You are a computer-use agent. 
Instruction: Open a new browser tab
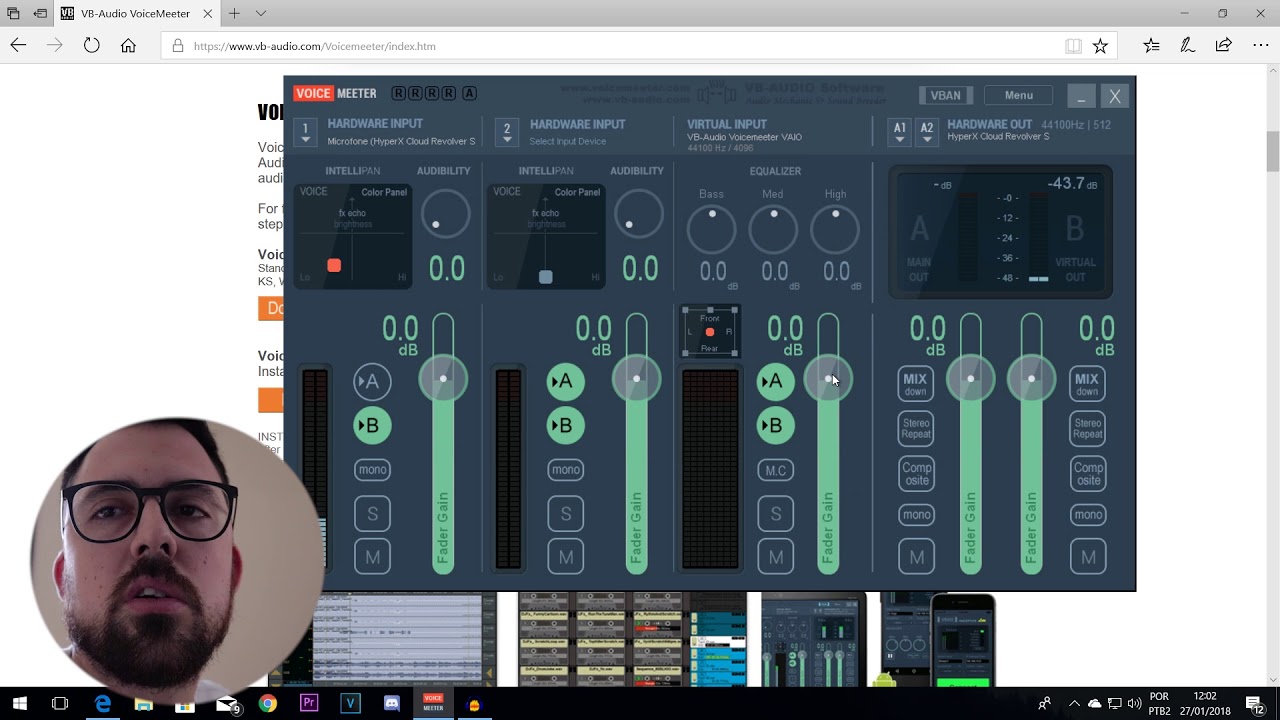point(234,14)
